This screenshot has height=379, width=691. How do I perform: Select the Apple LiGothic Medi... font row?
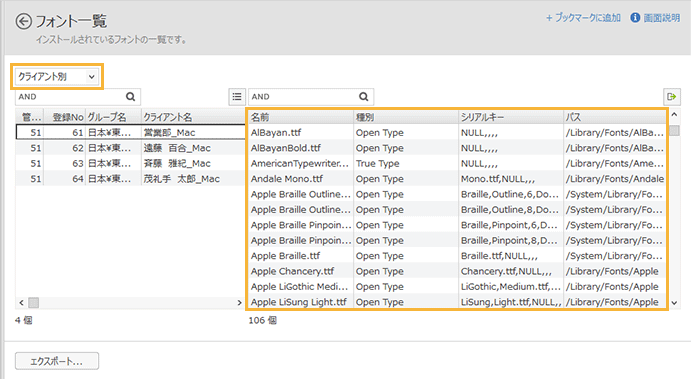click(457, 287)
